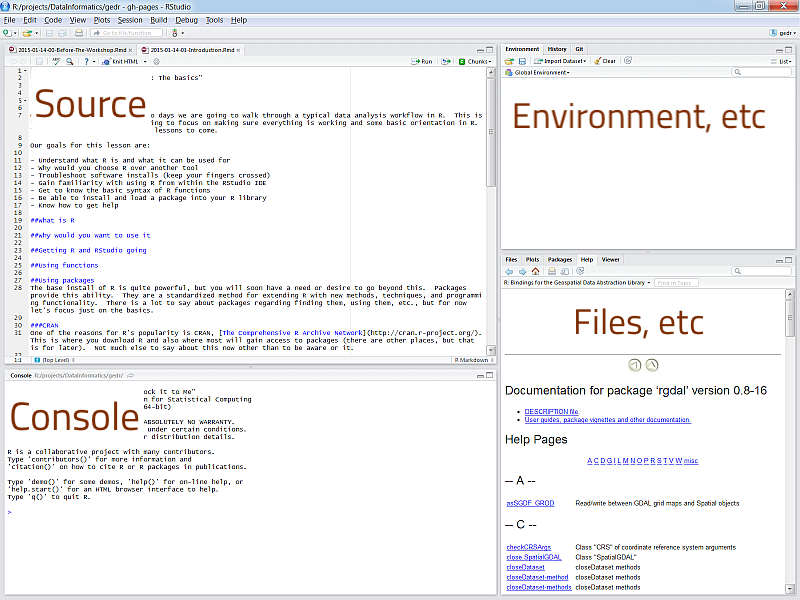Open the Import Dataset dropdown

pyautogui.click(x=560, y=61)
